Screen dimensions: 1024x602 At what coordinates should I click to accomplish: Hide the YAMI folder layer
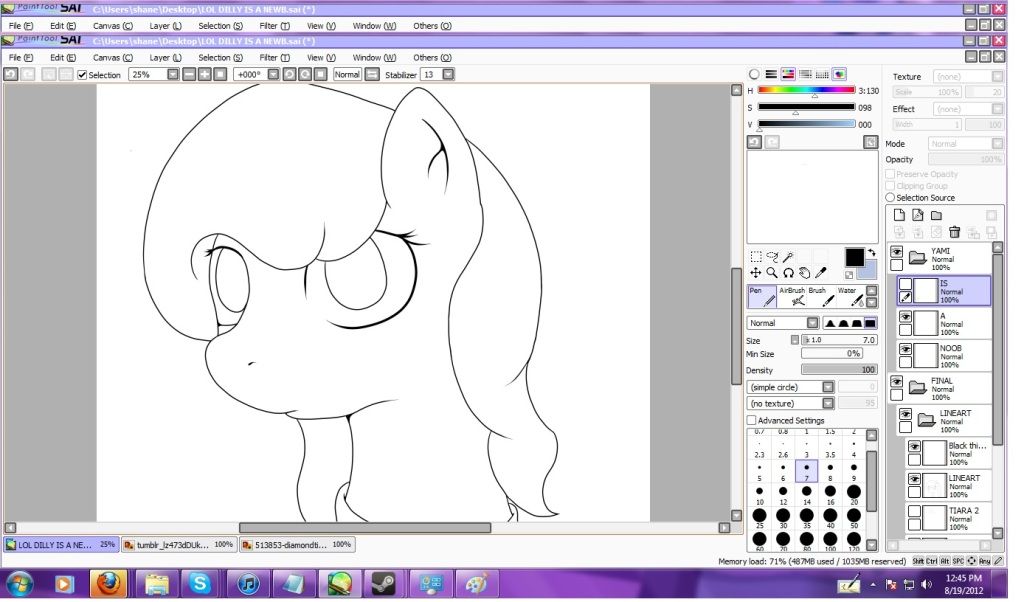pyautogui.click(x=897, y=252)
